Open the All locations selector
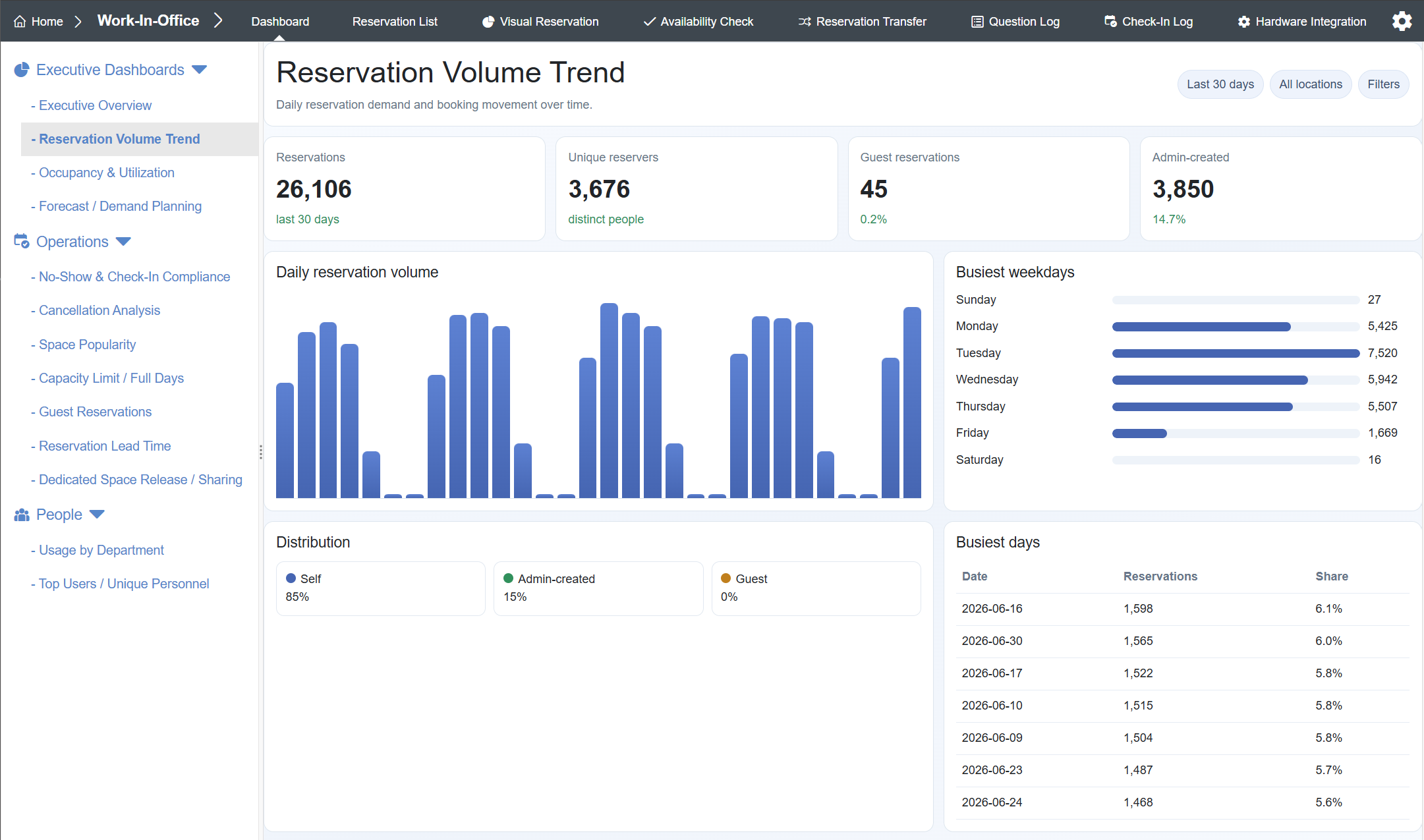1424x840 pixels. point(1311,84)
